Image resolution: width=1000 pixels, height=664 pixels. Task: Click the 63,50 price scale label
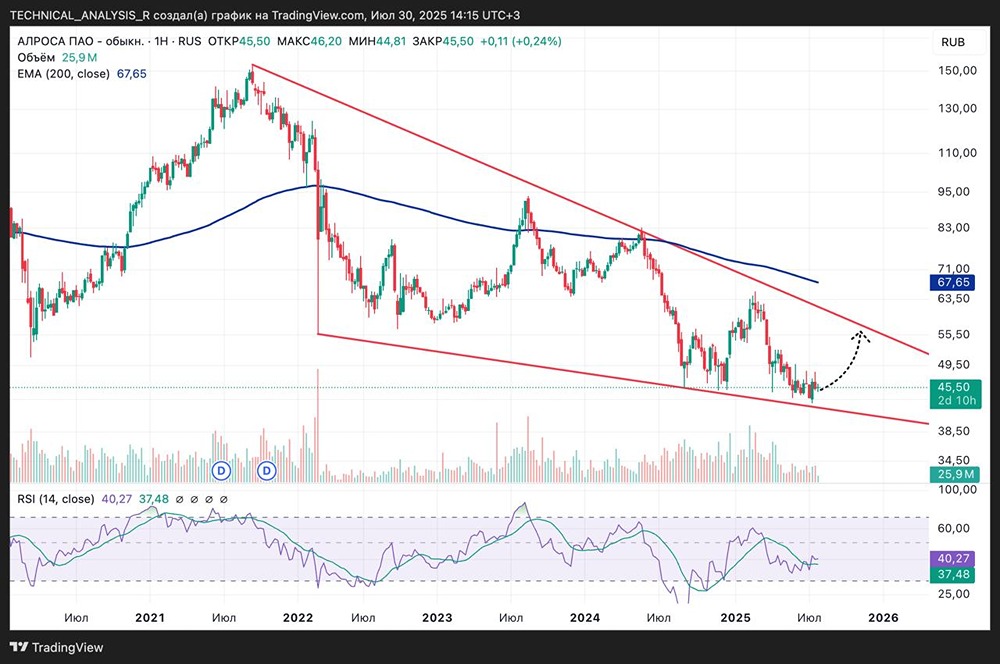pyautogui.click(x=953, y=298)
